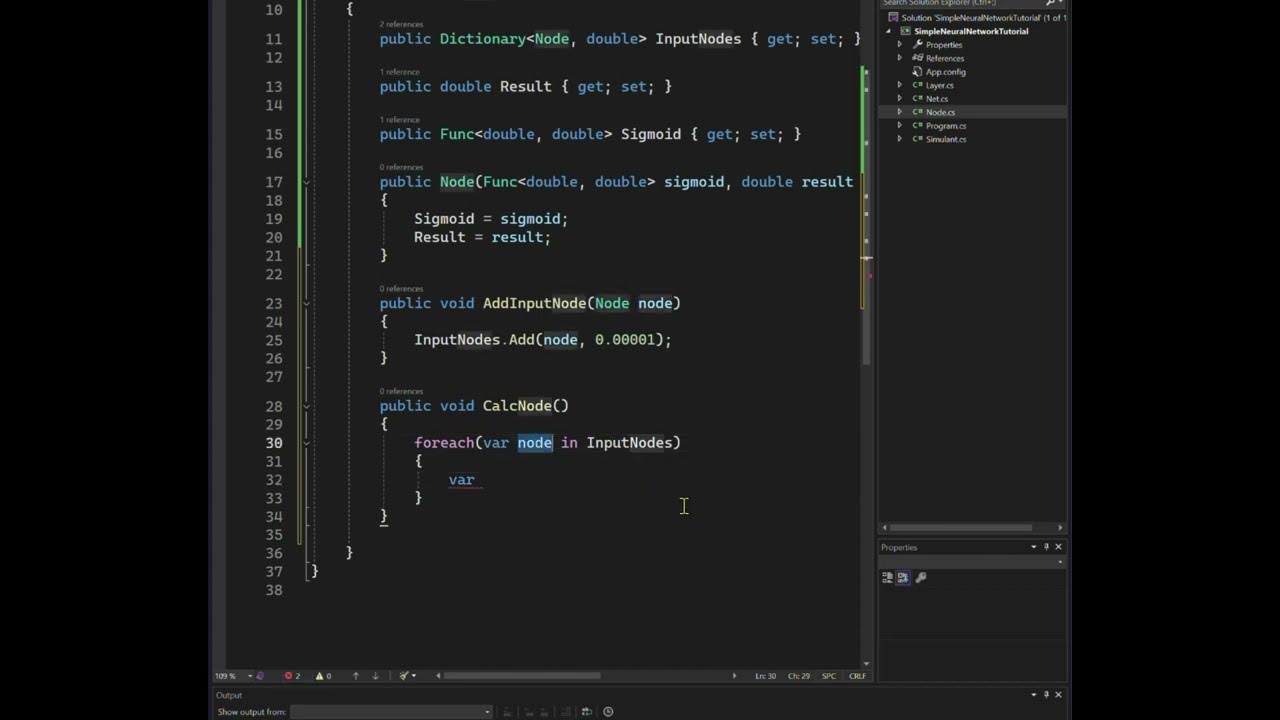This screenshot has width=1280, height=720.
Task: Select App.config in Solution Explorer
Action: tap(945, 72)
